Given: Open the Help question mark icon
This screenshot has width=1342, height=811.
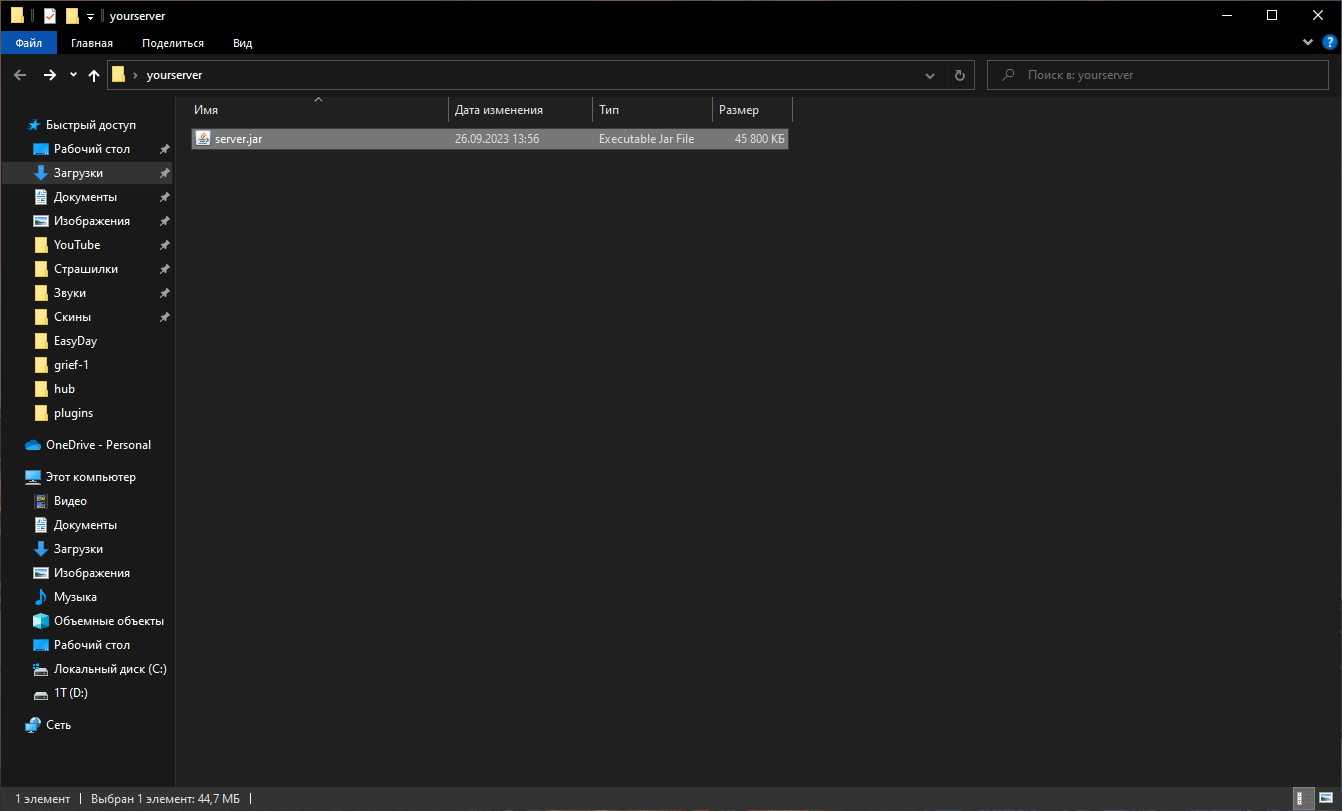Looking at the screenshot, I should click(x=1329, y=43).
